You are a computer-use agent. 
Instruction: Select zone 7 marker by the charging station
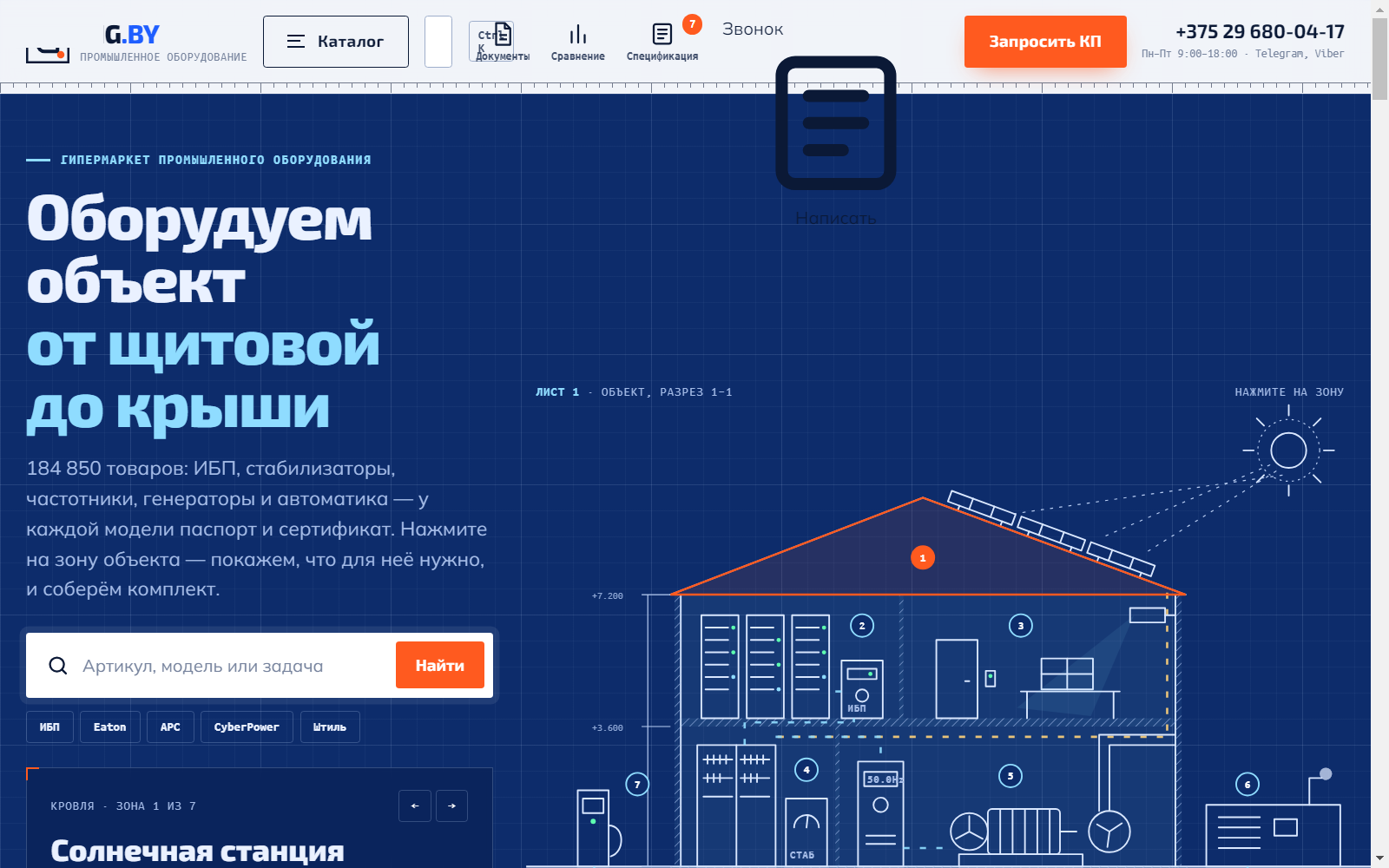click(637, 785)
